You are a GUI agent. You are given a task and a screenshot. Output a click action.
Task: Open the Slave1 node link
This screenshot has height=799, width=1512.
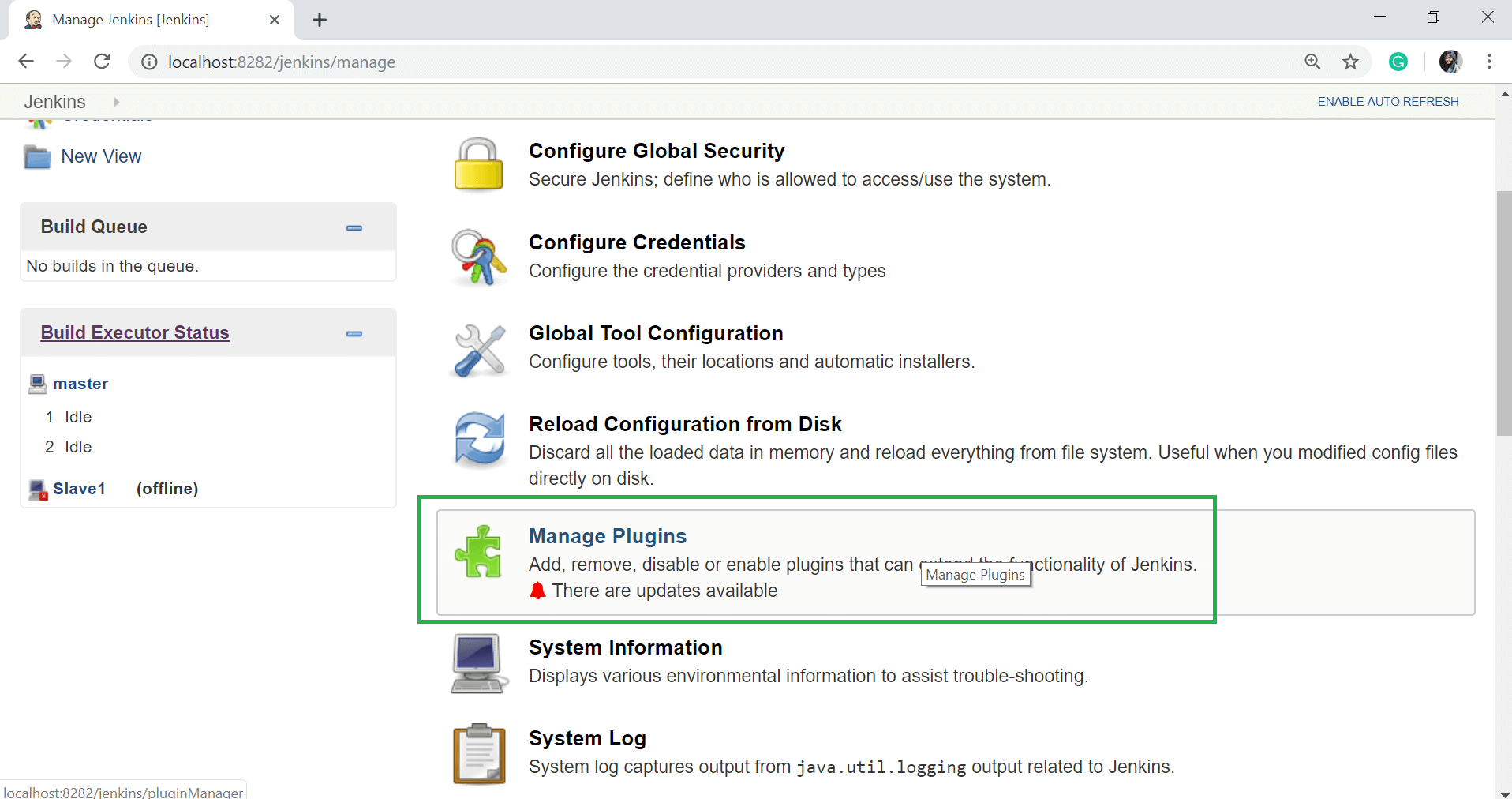tap(79, 489)
